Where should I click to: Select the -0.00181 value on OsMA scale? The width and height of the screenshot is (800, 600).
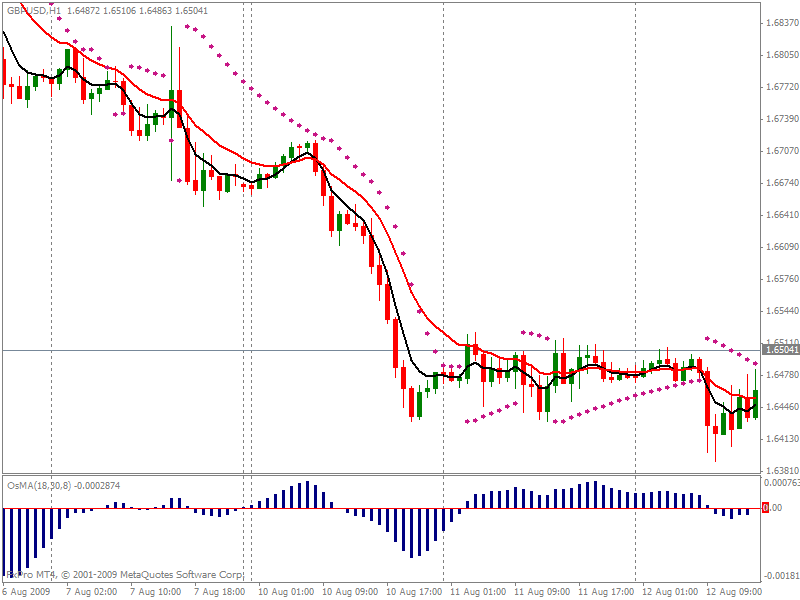click(780, 576)
